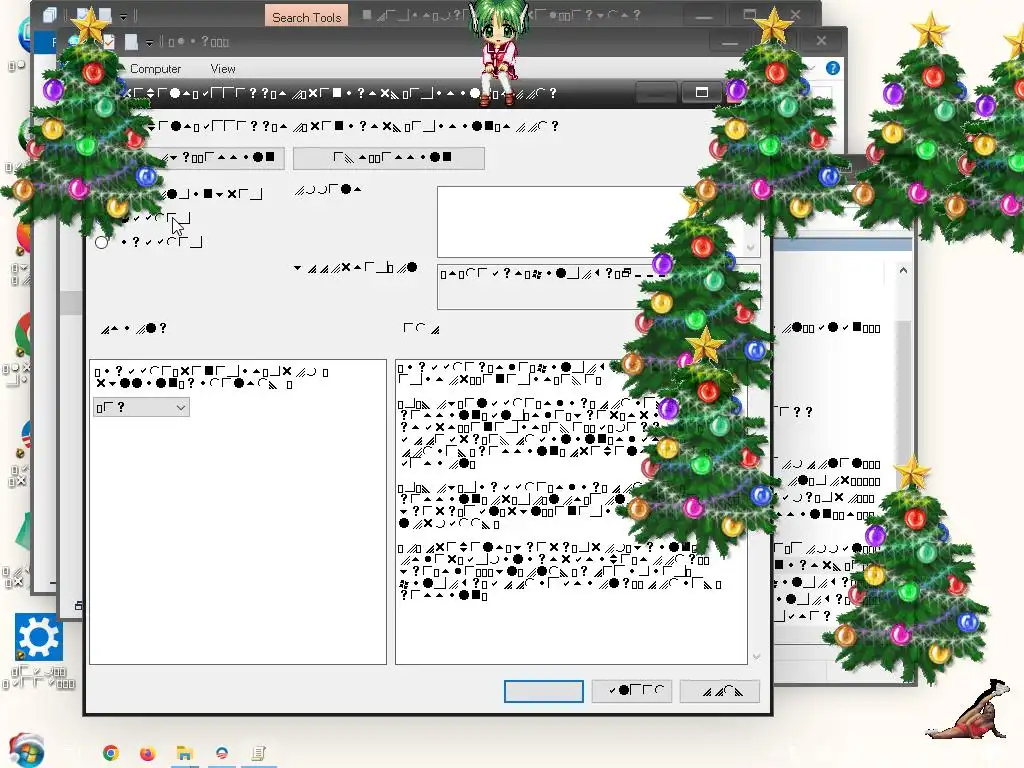This screenshot has height=768, width=1024.
Task: Click the checkmark properties icon in second window title bar
Action: pos(108,42)
